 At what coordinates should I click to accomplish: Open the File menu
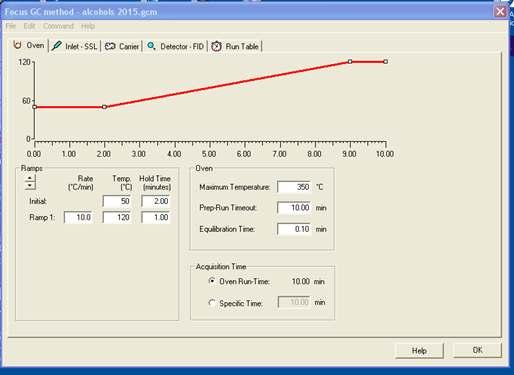click(x=11, y=26)
